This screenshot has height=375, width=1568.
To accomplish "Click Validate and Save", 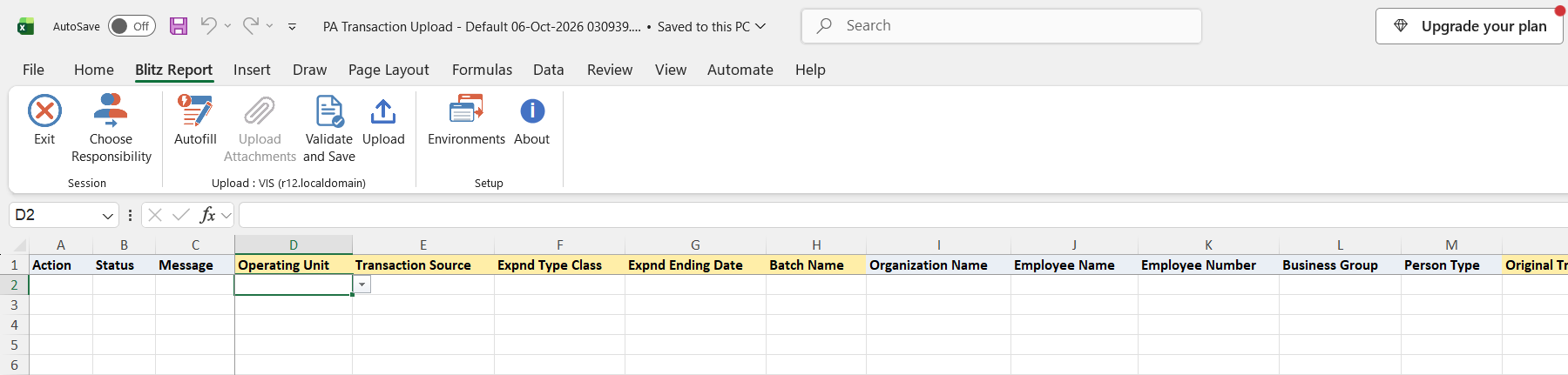I will pyautogui.click(x=329, y=128).
